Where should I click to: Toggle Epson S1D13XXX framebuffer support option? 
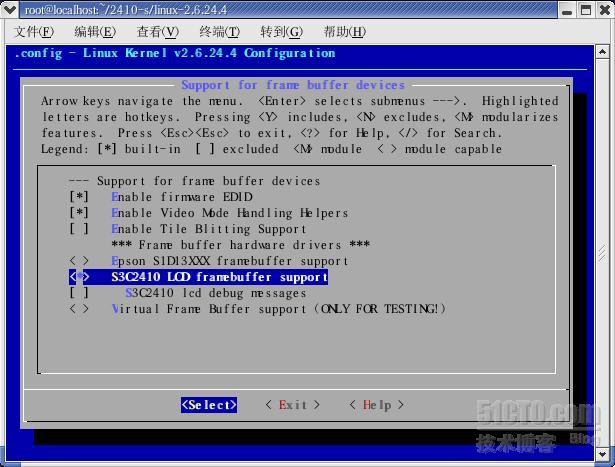point(79,261)
